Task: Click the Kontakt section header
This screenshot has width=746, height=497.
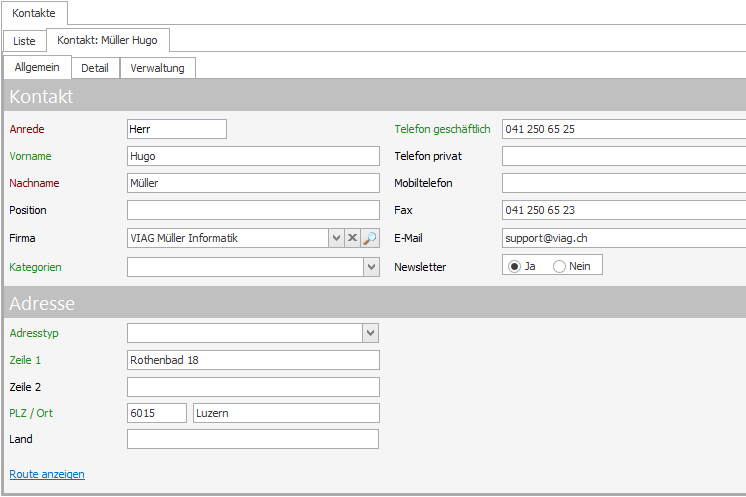Action: pos(375,96)
